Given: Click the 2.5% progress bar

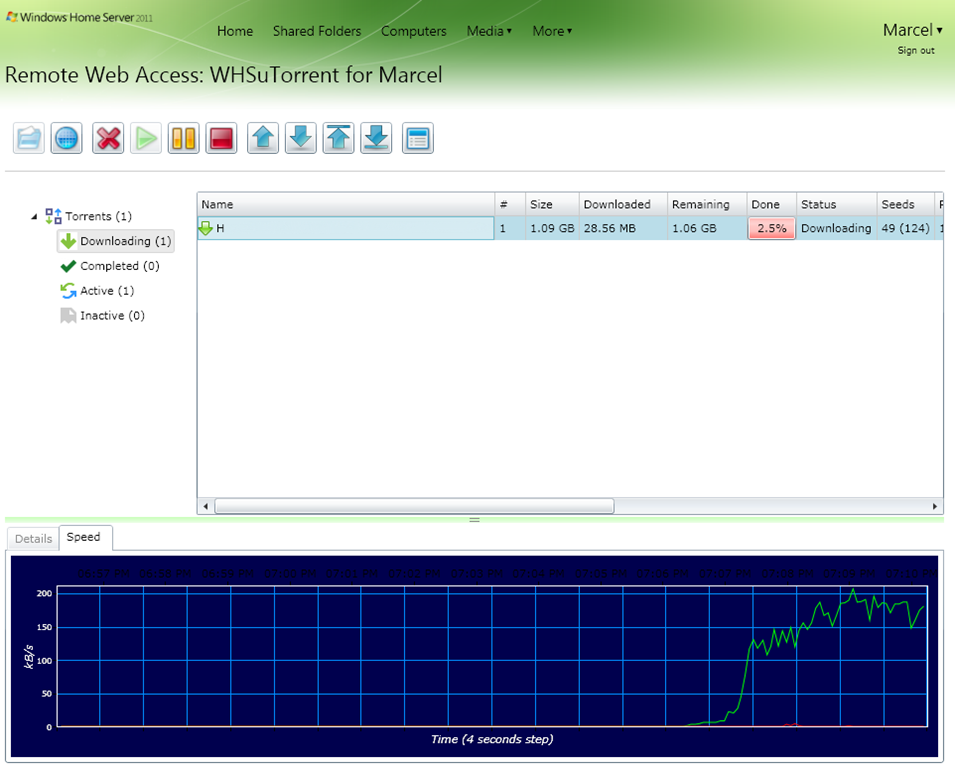Looking at the screenshot, I should click(772, 228).
